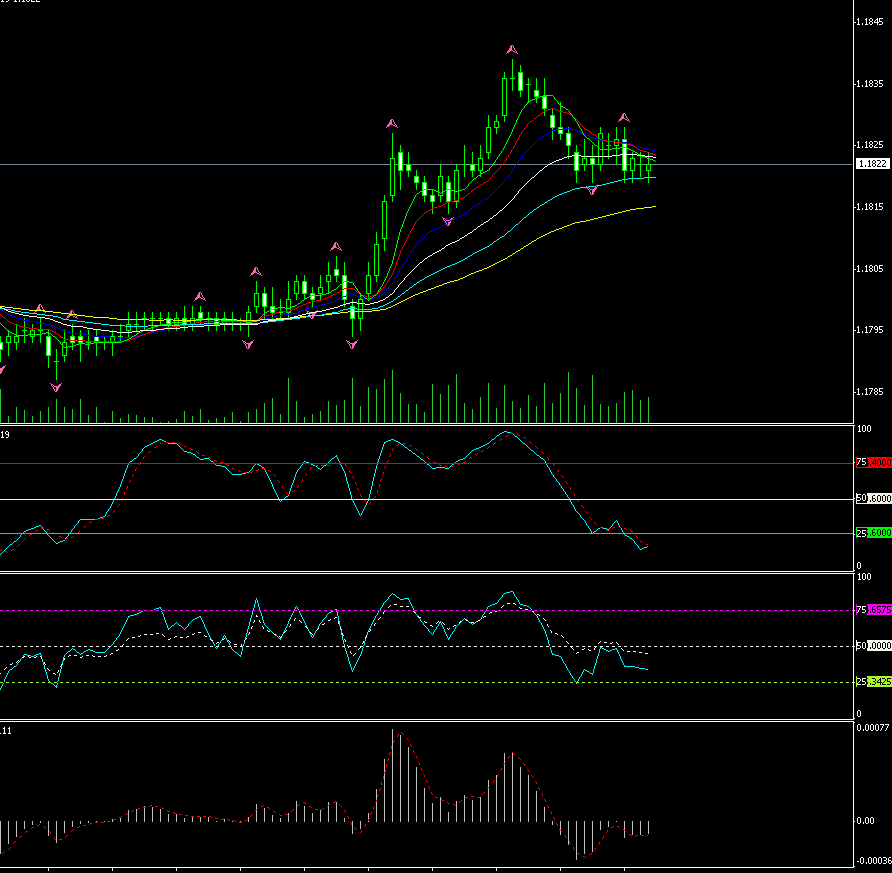Image resolution: width=892 pixels, height=873 pixels.
Task: Click the 1.1835 price axis label
Action: point(871,84)
